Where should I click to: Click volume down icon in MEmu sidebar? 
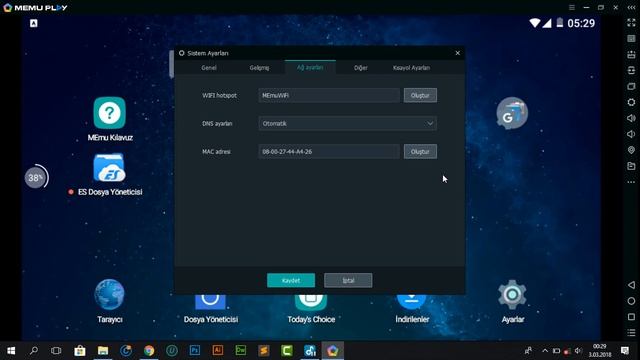[x=631, y=134]
